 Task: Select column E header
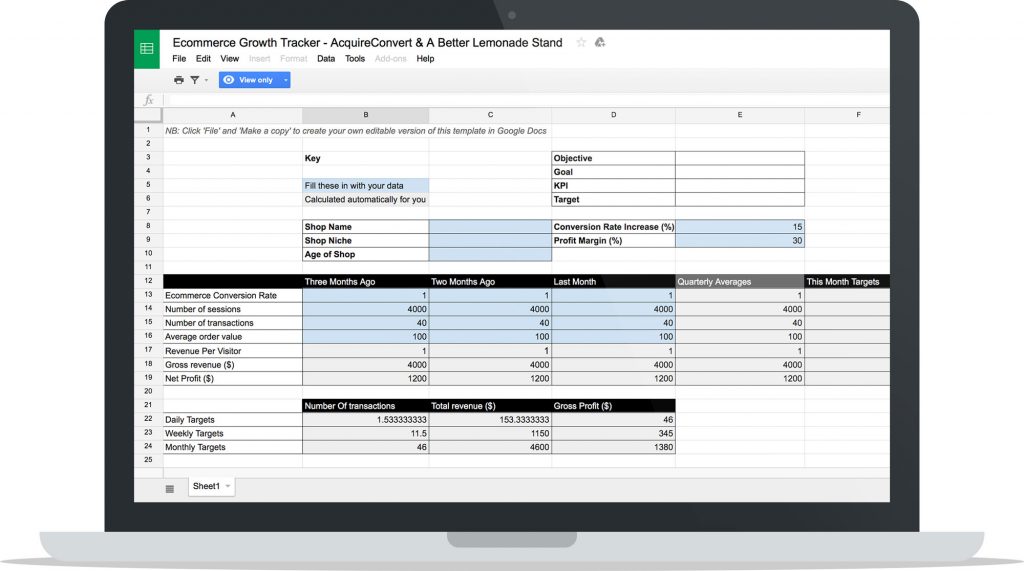(x=740, y=115)
